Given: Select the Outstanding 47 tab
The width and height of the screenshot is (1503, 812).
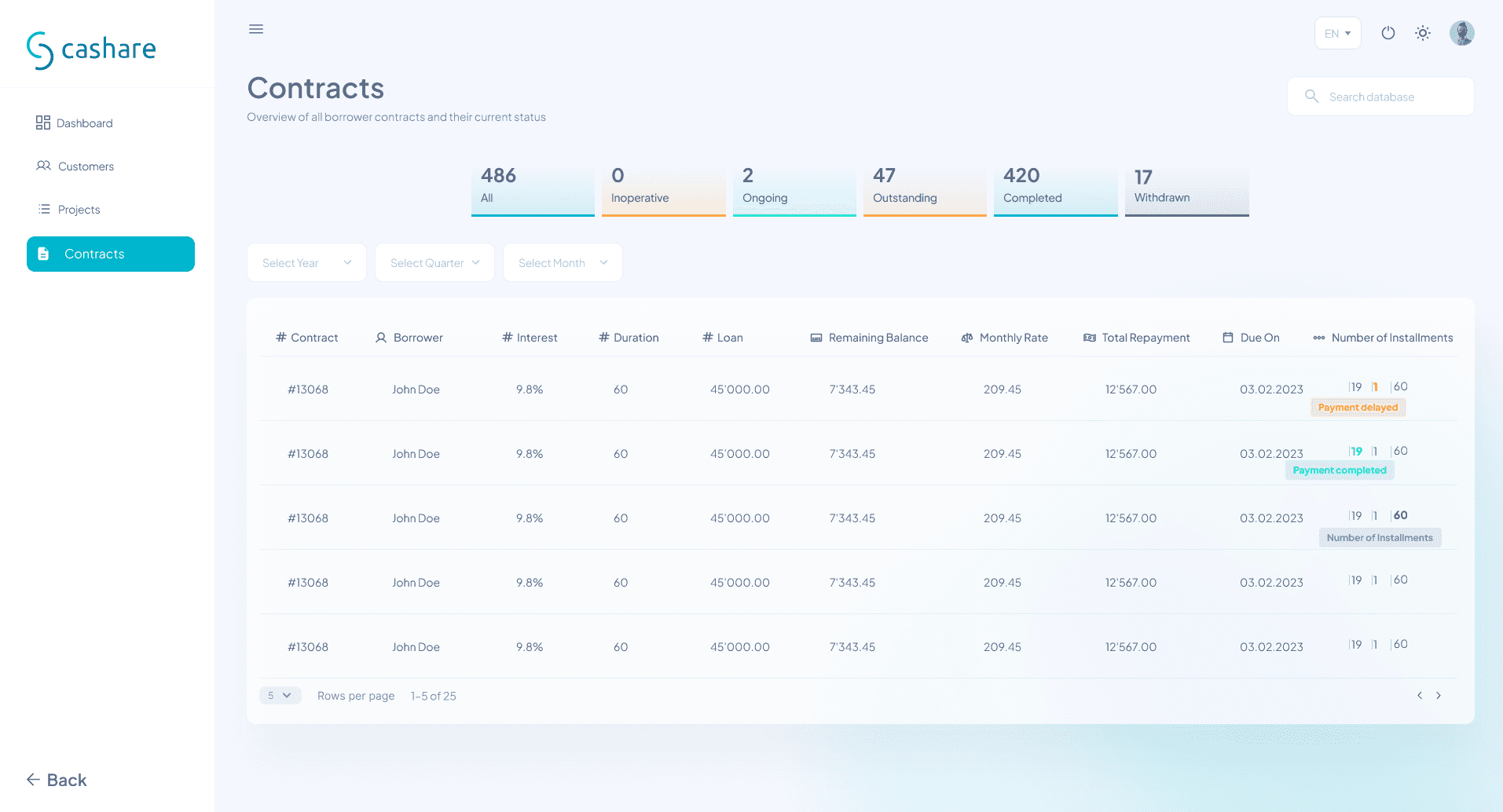Looking at the screenshot, I should pyautogui.click(x=925, y=189).
